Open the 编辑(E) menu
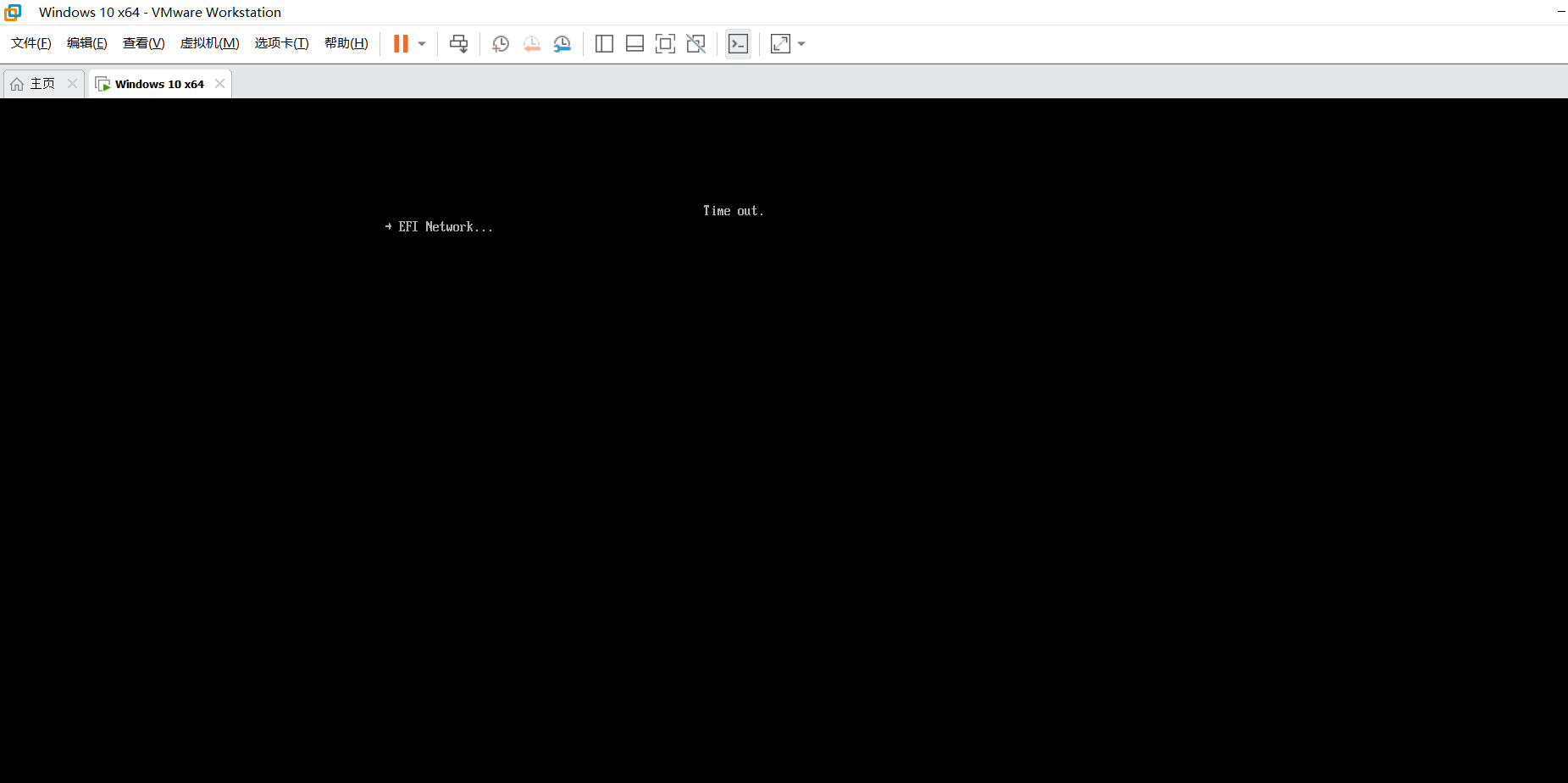 [x=87, y=43]
